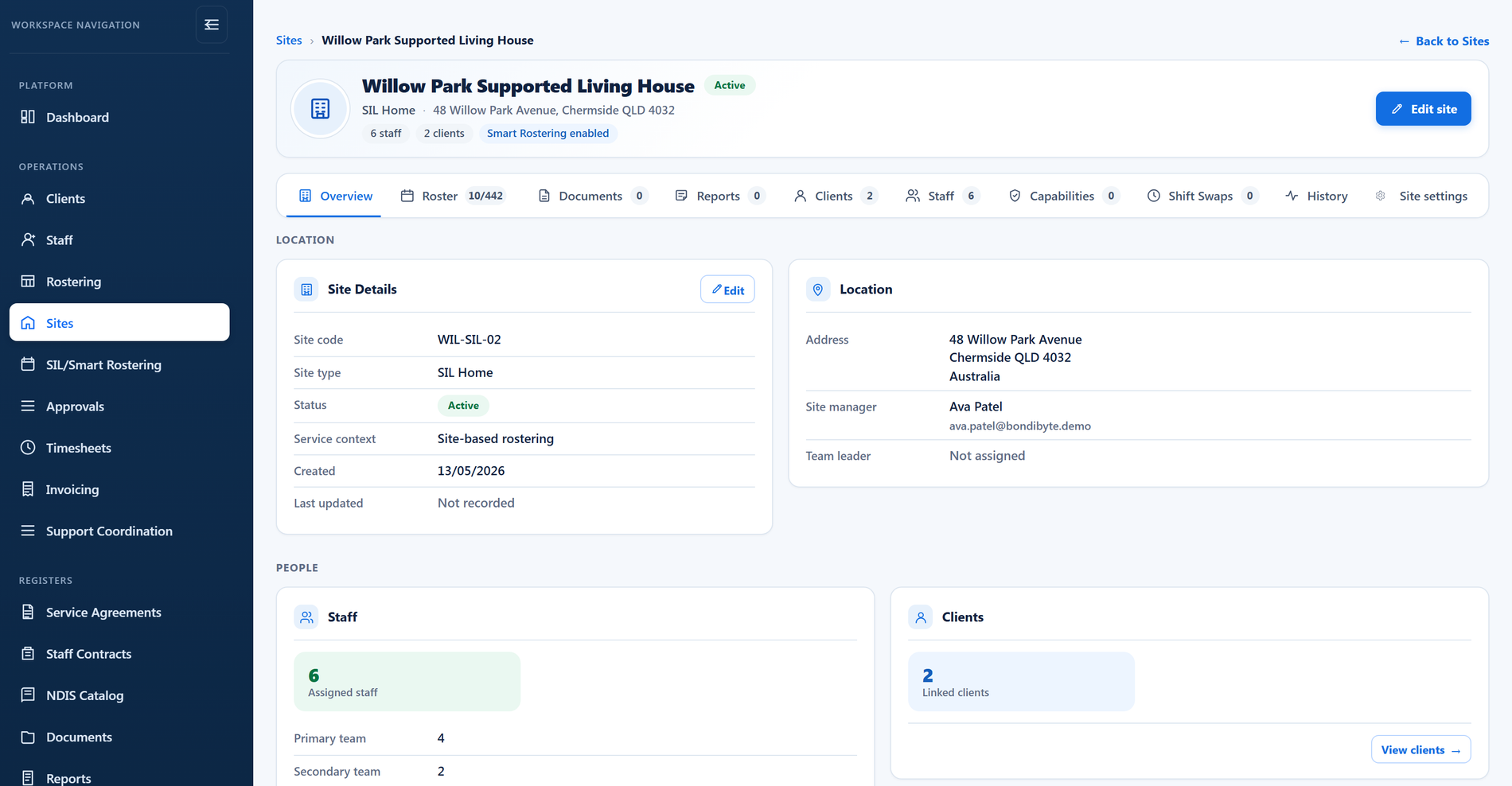
Task: Open Service Agreements register
Action: point(119,613)
